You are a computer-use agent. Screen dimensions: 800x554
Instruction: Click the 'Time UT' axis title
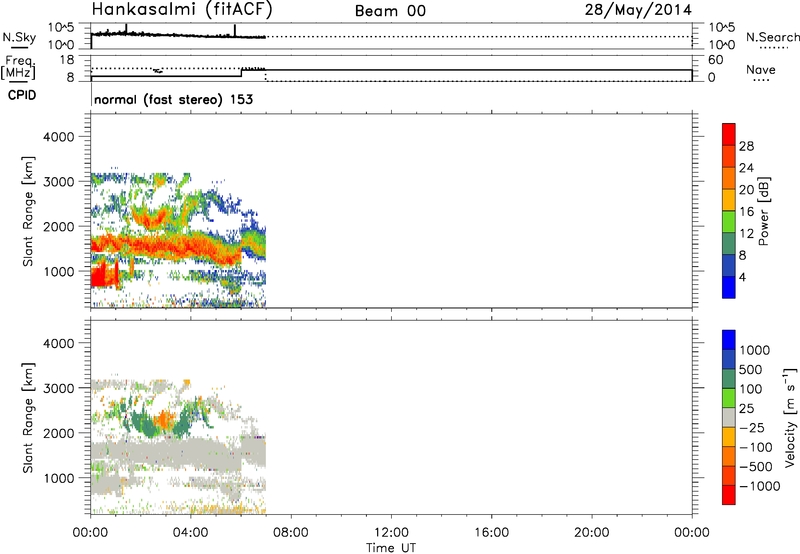(391, 548)
